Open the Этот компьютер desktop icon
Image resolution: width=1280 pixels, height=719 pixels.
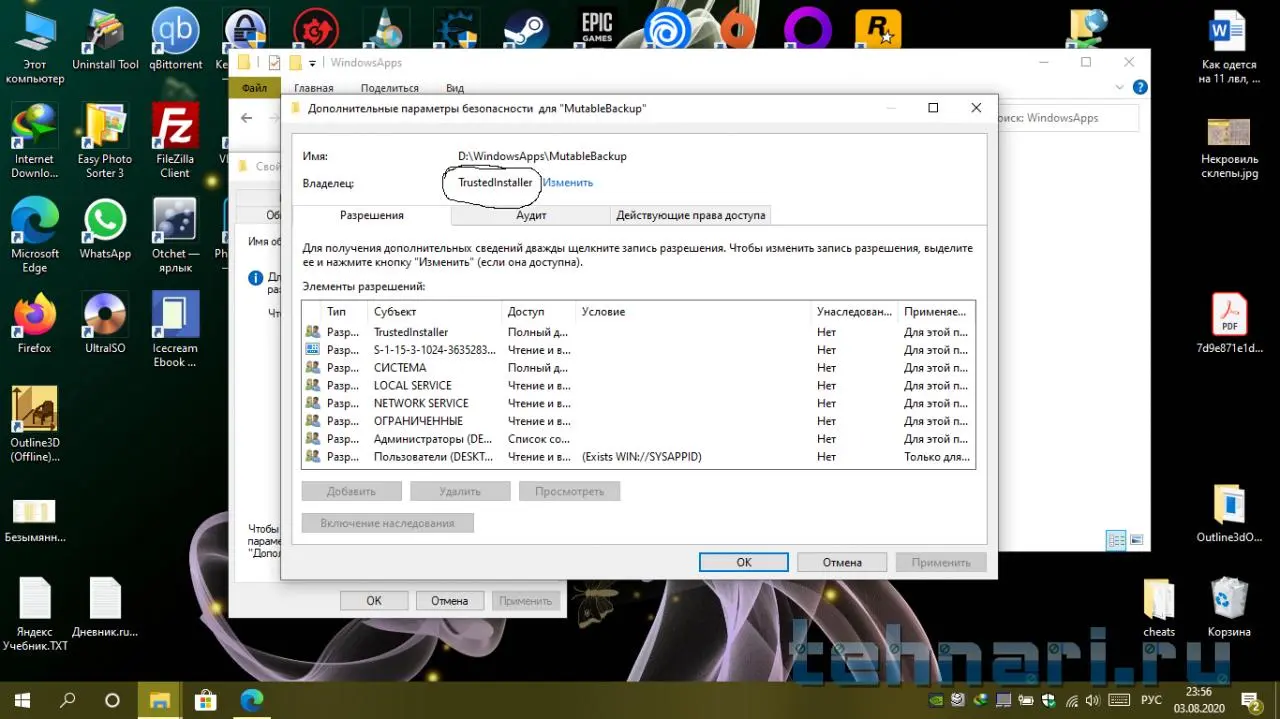(x=34, y=45)
